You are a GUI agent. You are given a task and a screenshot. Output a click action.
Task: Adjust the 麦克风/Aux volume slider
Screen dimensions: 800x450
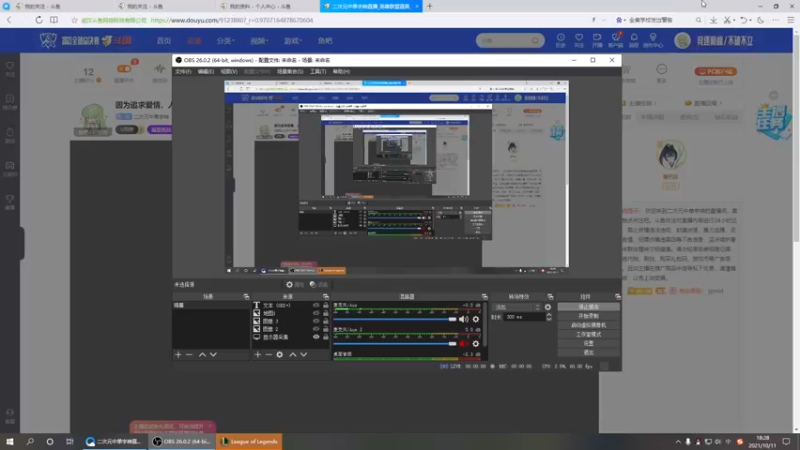coord(395,319)
